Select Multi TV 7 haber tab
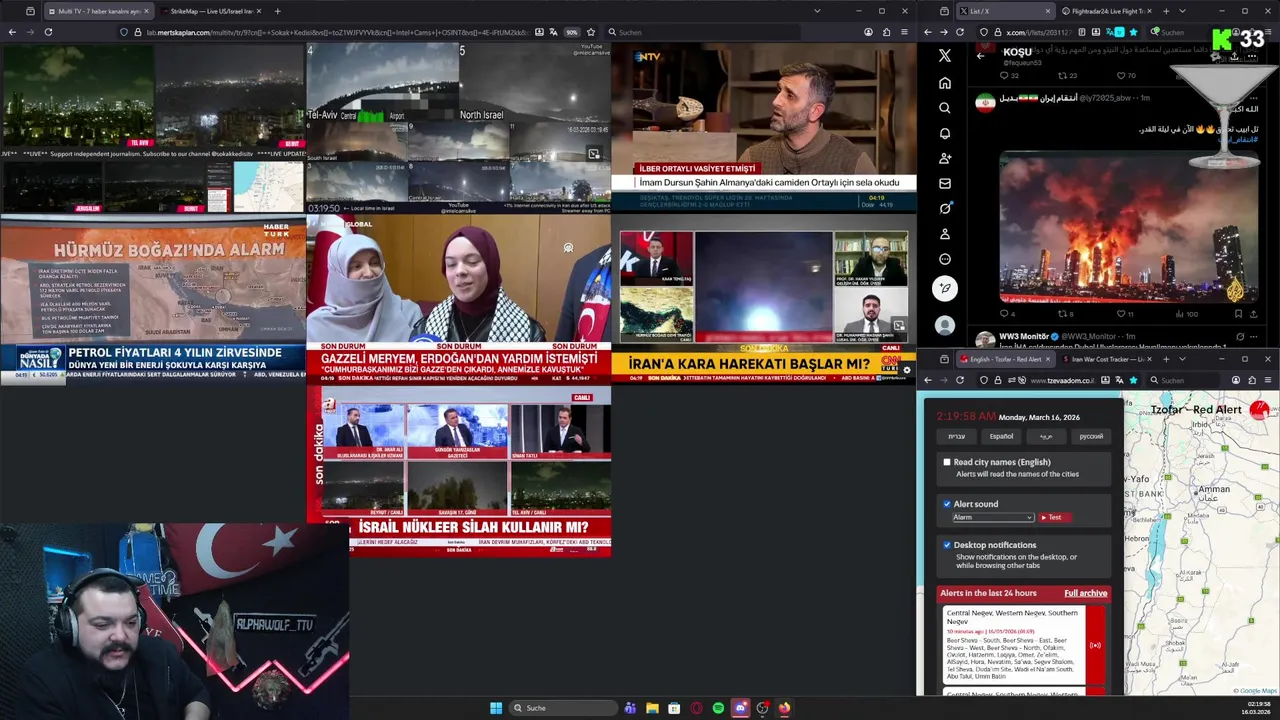The width and height of the screenshot is (1280, 720). coord(98,11)
